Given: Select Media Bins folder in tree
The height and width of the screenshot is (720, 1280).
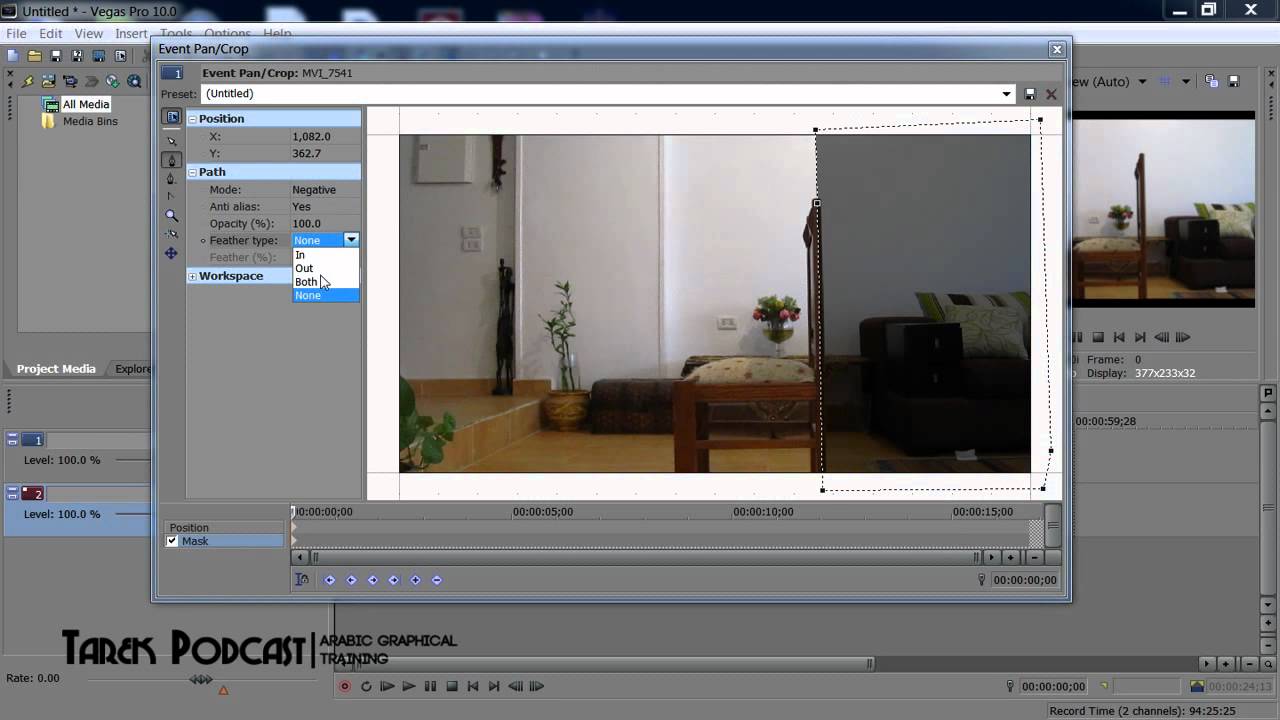Looking at the screenshot, I should pyautogui.click(x=90, y=121).
